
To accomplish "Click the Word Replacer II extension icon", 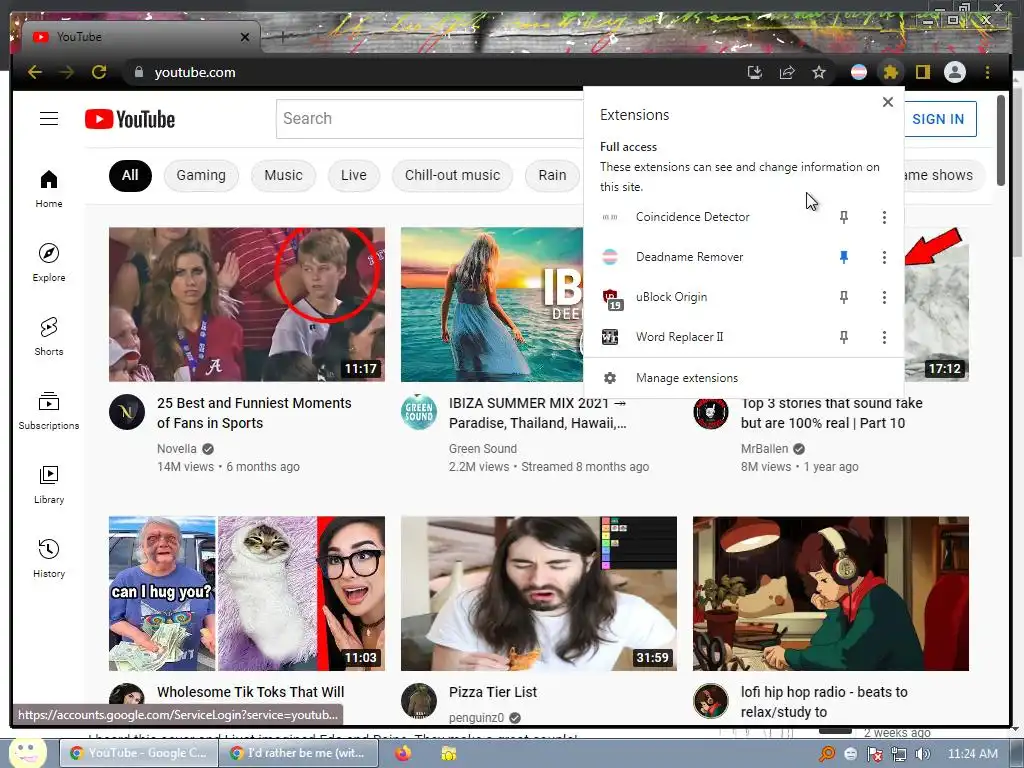I will [610, 337].
